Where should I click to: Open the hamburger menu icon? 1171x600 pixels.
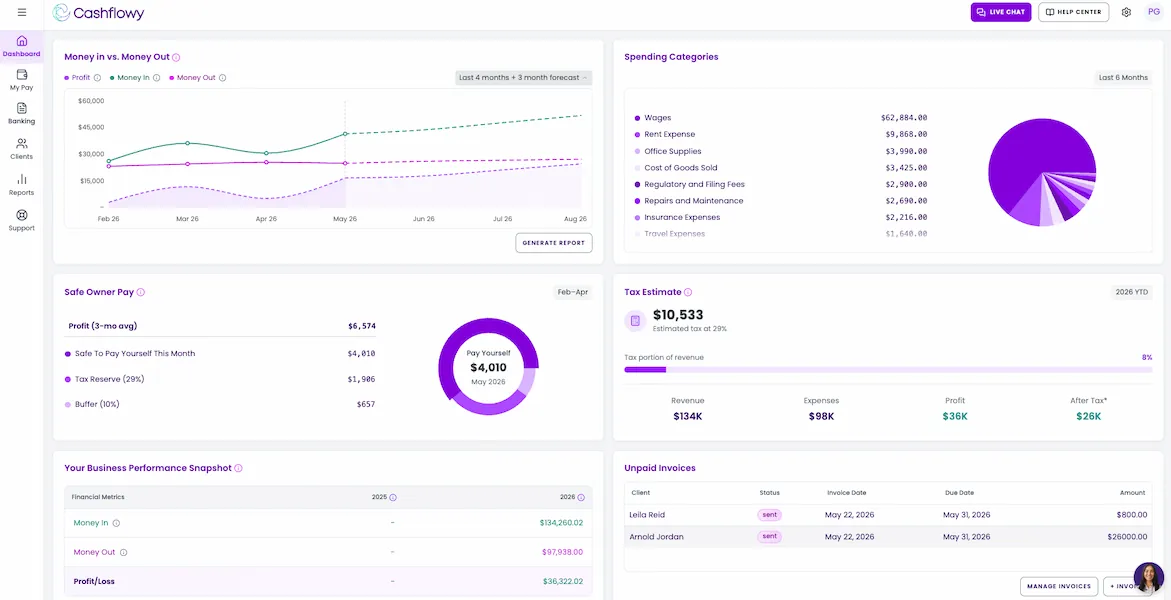tap(22, 12)
